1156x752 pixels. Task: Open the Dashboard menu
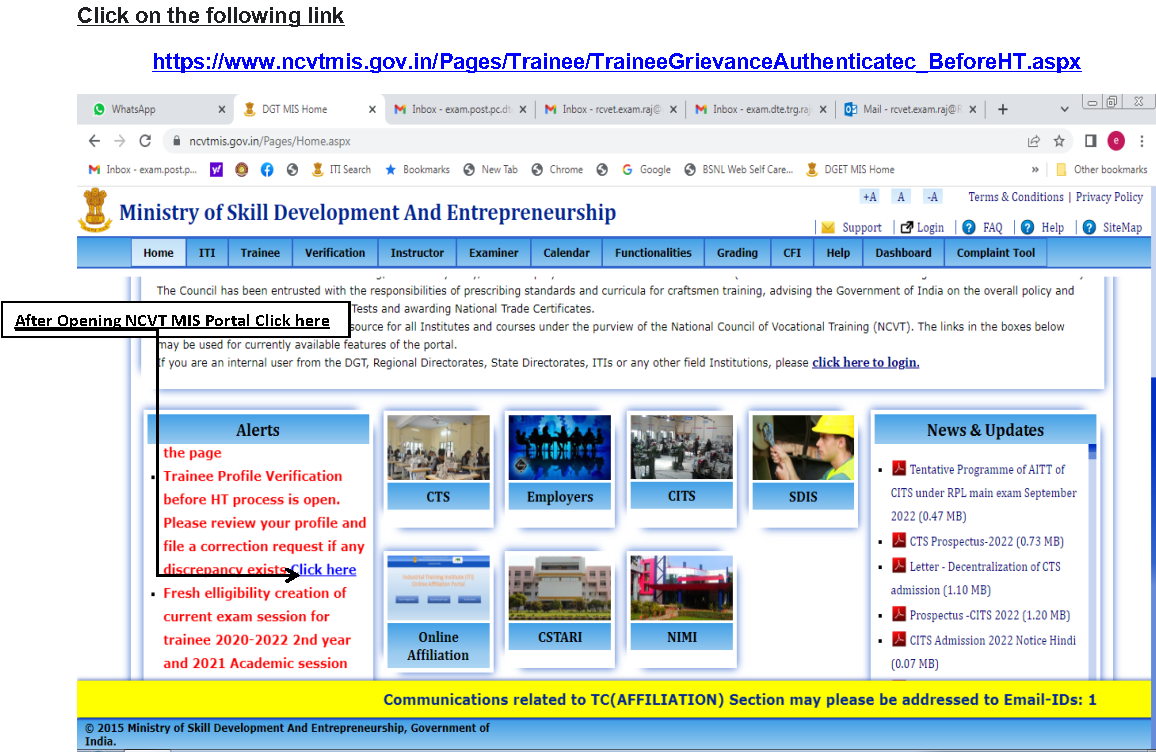tap(903, 253)
